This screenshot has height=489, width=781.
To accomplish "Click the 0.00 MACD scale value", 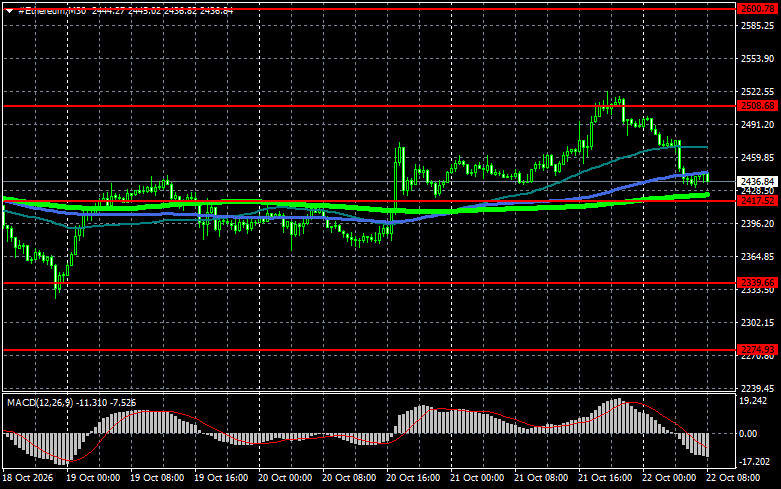I will (x=748, y=434).
